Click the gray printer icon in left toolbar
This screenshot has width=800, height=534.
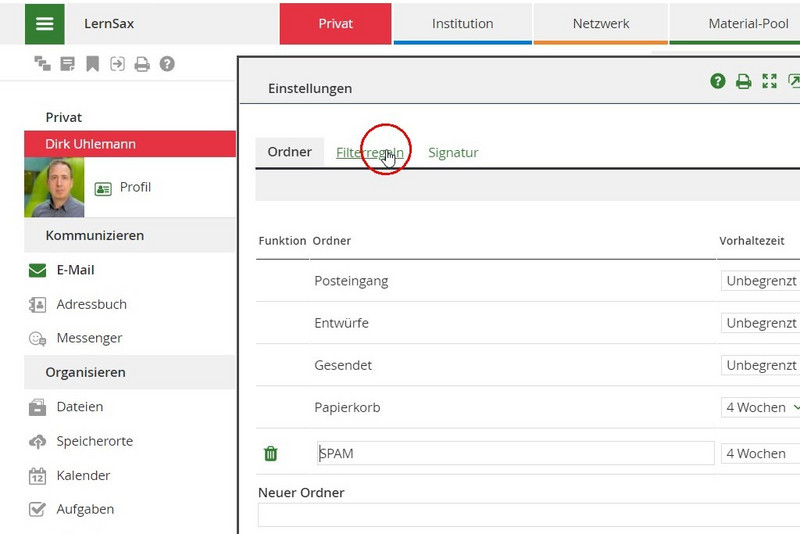pyautogui.click(x=142, y=64)
